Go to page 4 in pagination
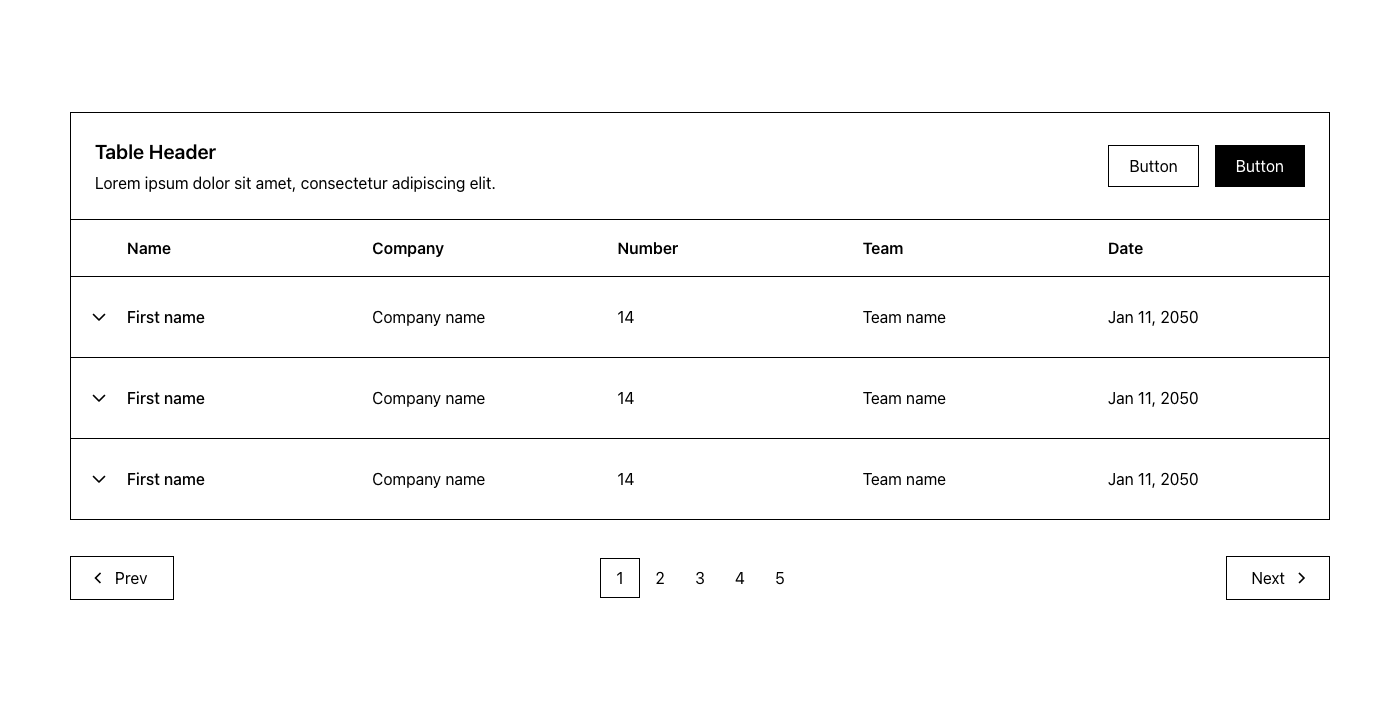 (x=740, y=578)
